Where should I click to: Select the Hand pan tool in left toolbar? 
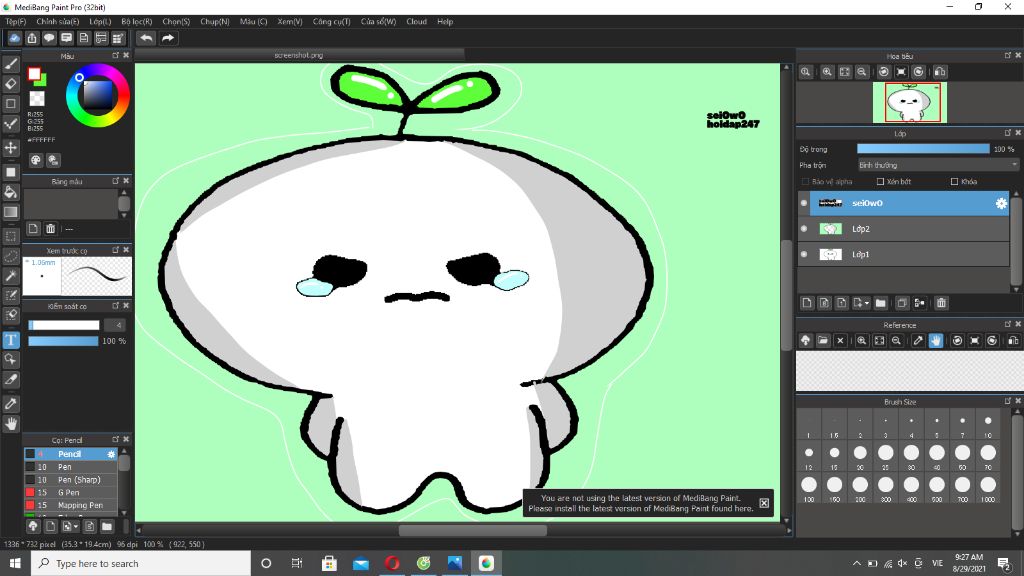(x=11, y=424)
